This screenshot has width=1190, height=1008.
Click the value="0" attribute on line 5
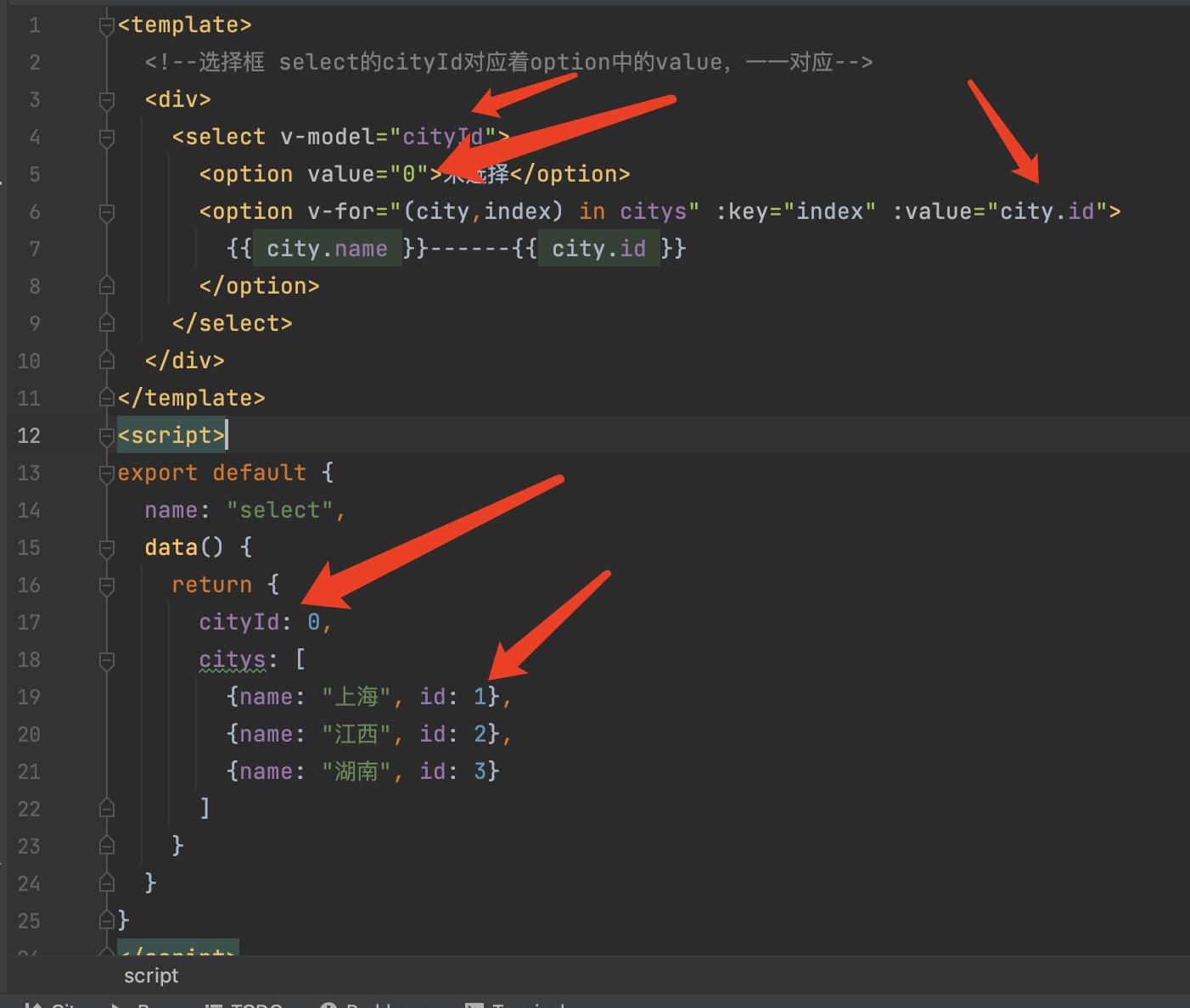[368, 174]
